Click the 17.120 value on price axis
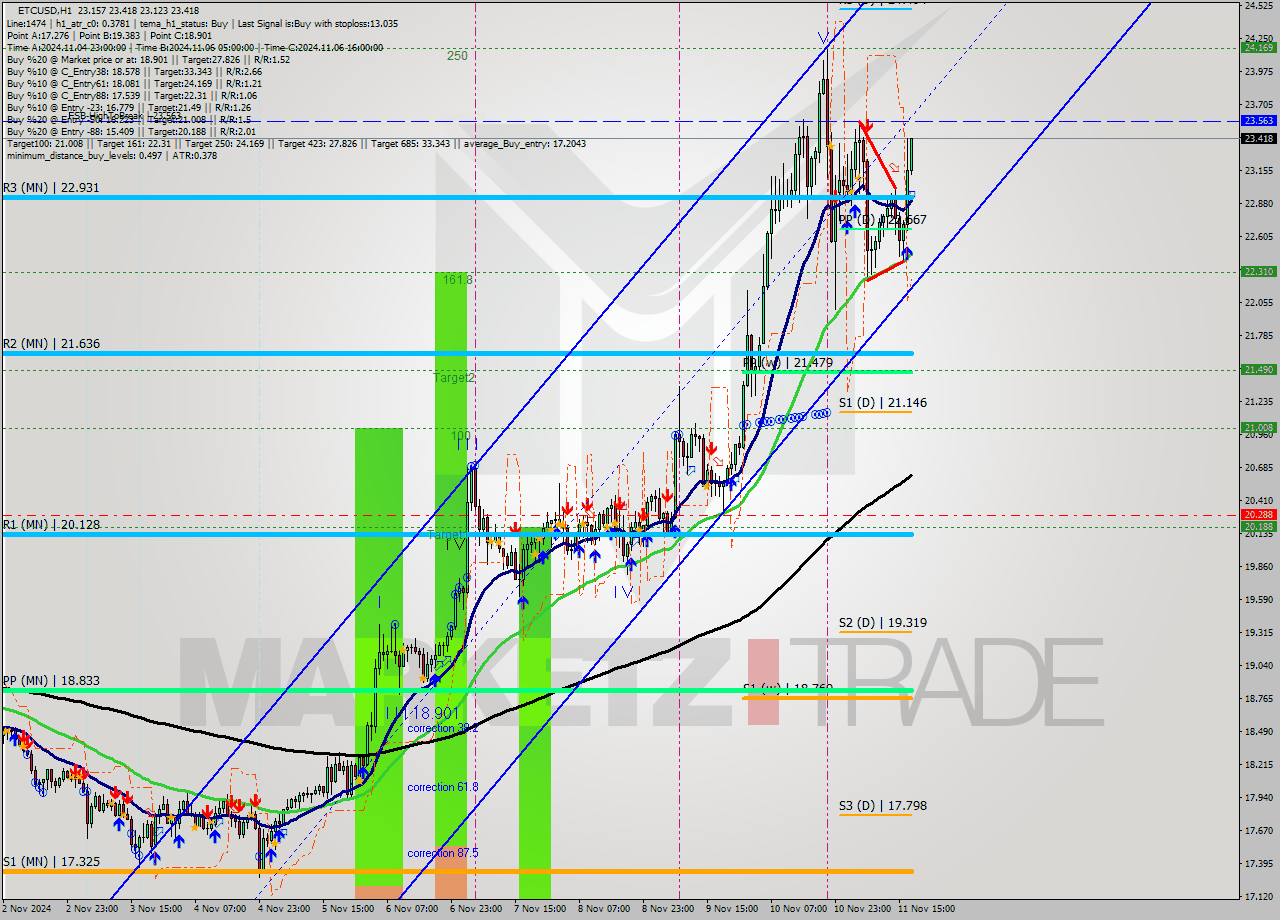Screen dimensions: 1280x920 (x=1257, y=896)
